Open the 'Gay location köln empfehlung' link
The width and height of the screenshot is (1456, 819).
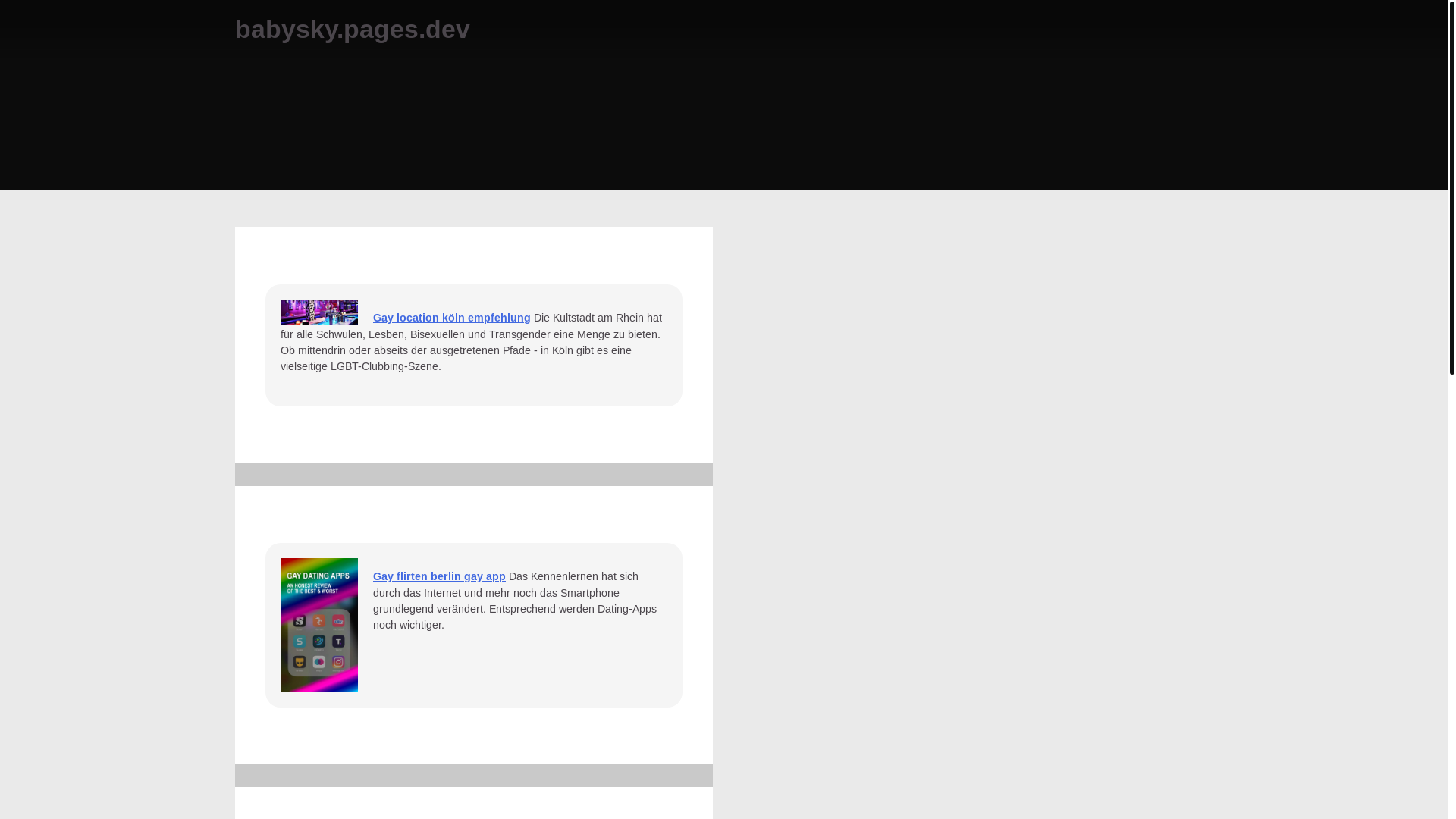(451, 318)
